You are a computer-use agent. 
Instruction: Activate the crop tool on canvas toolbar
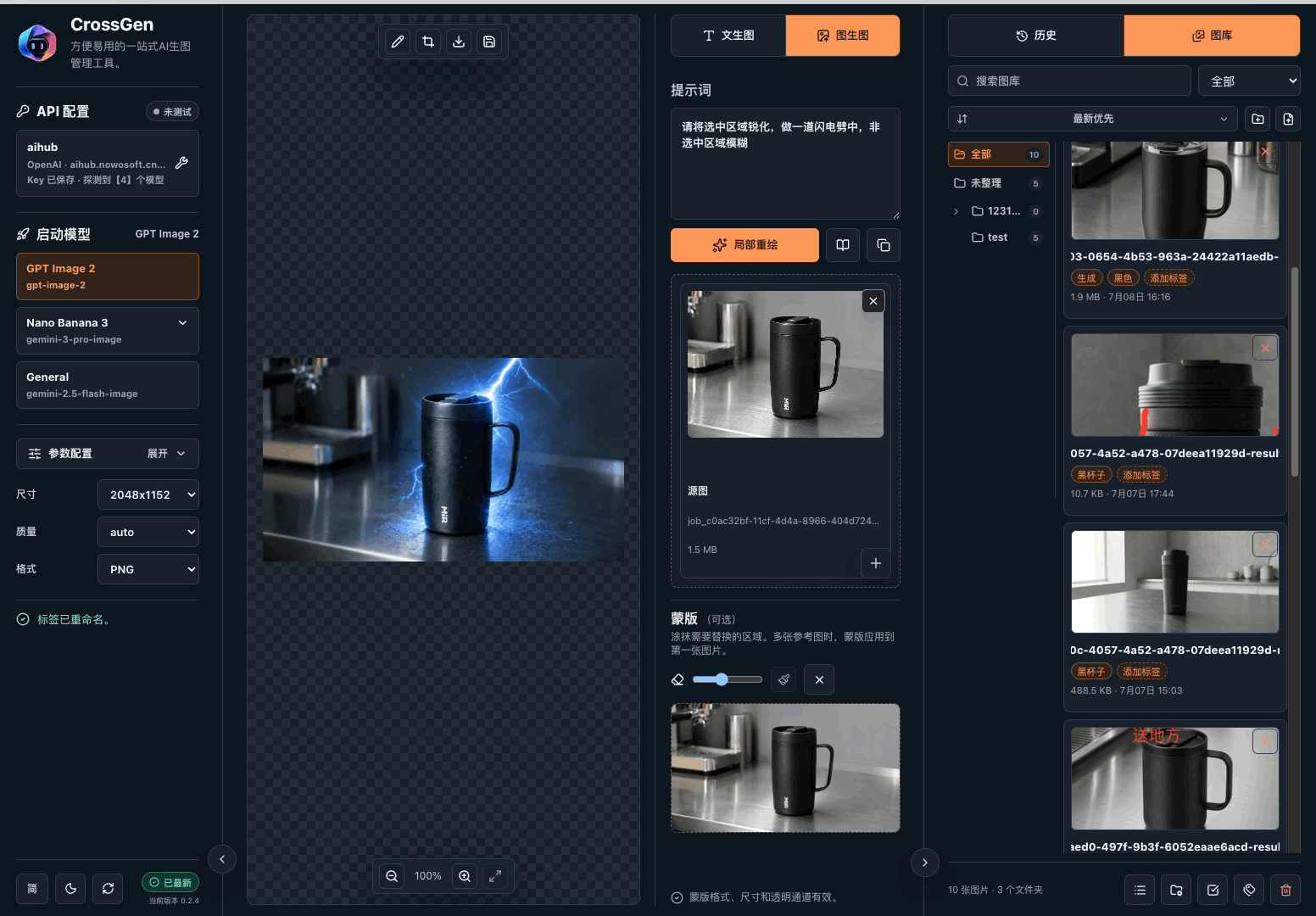click(428, 42)
